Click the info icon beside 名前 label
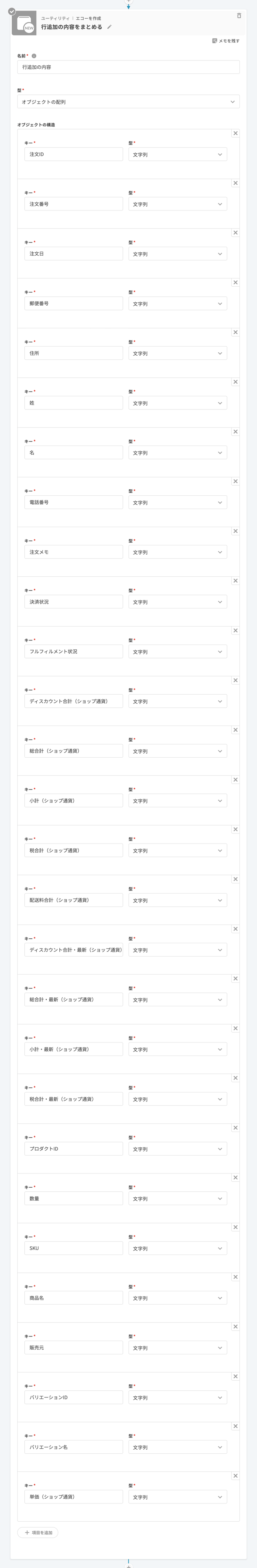This screenshot has width=257, height=1568. click(34, 56)
